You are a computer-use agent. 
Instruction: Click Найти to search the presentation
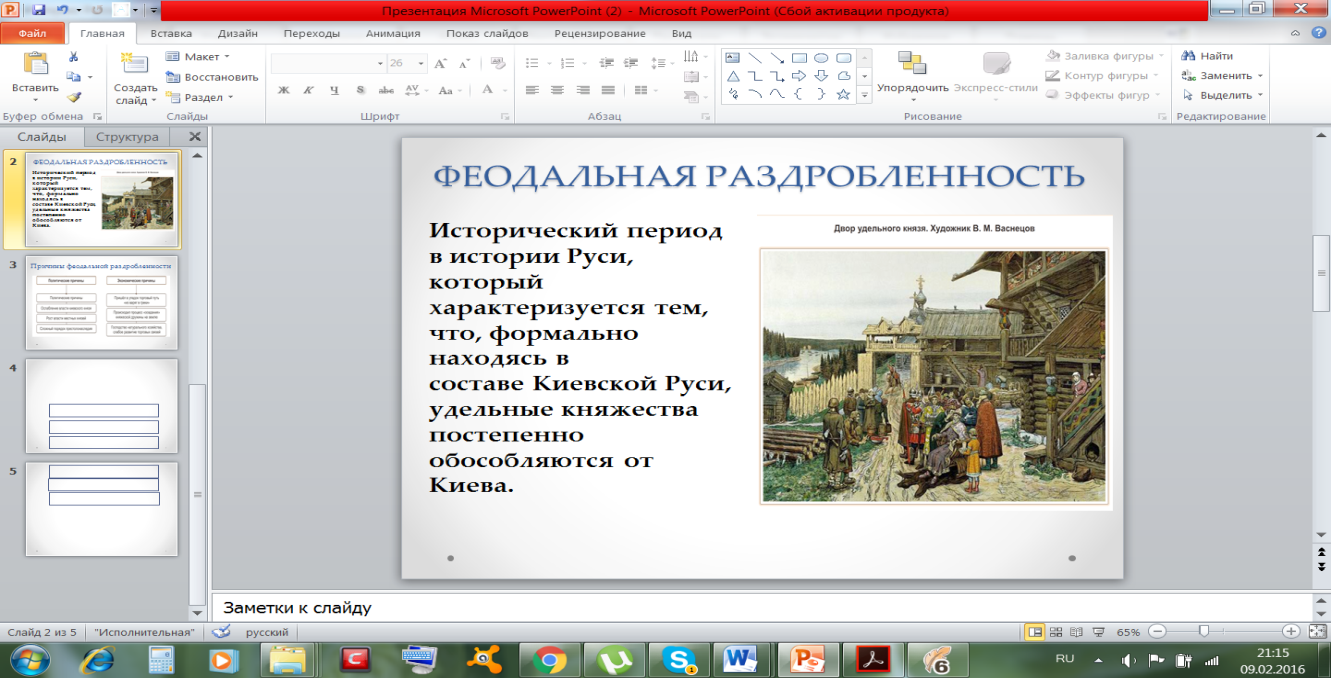click(x=1208, y=56)
